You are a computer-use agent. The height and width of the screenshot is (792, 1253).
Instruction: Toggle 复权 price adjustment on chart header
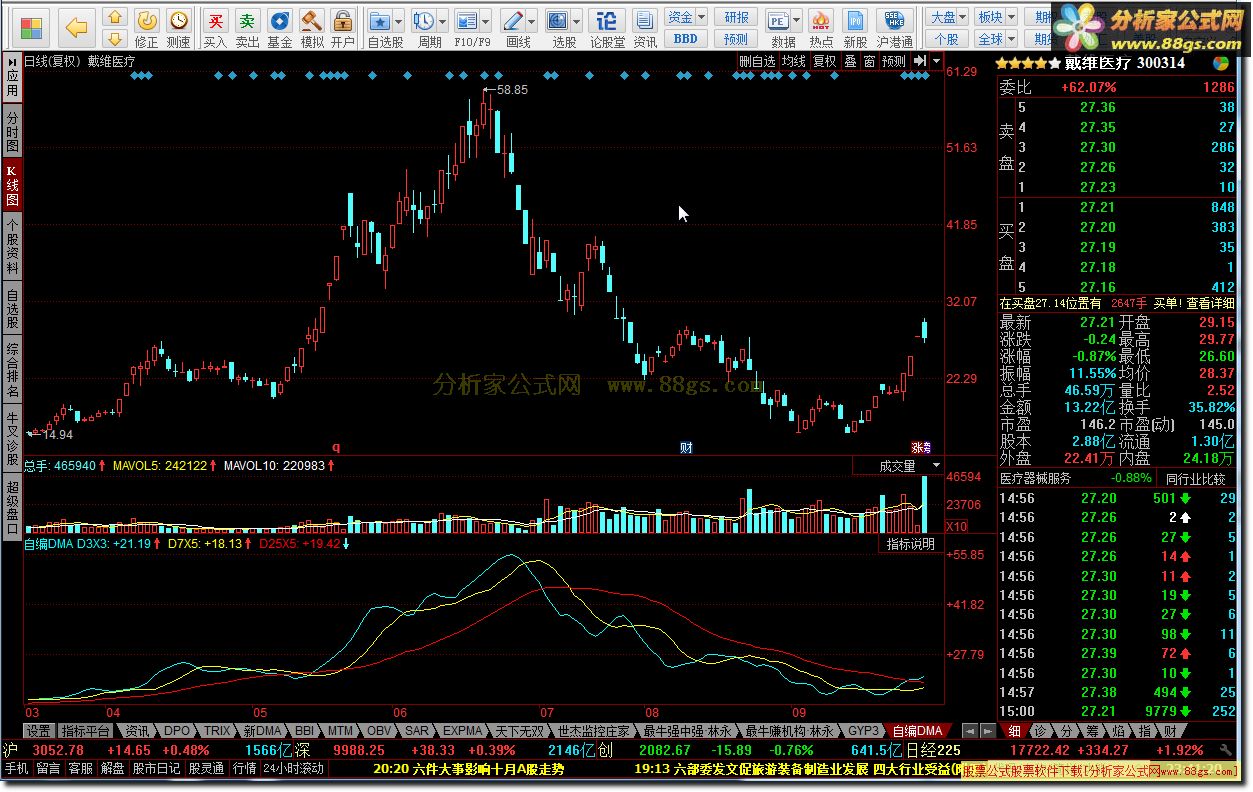point(824,61)
